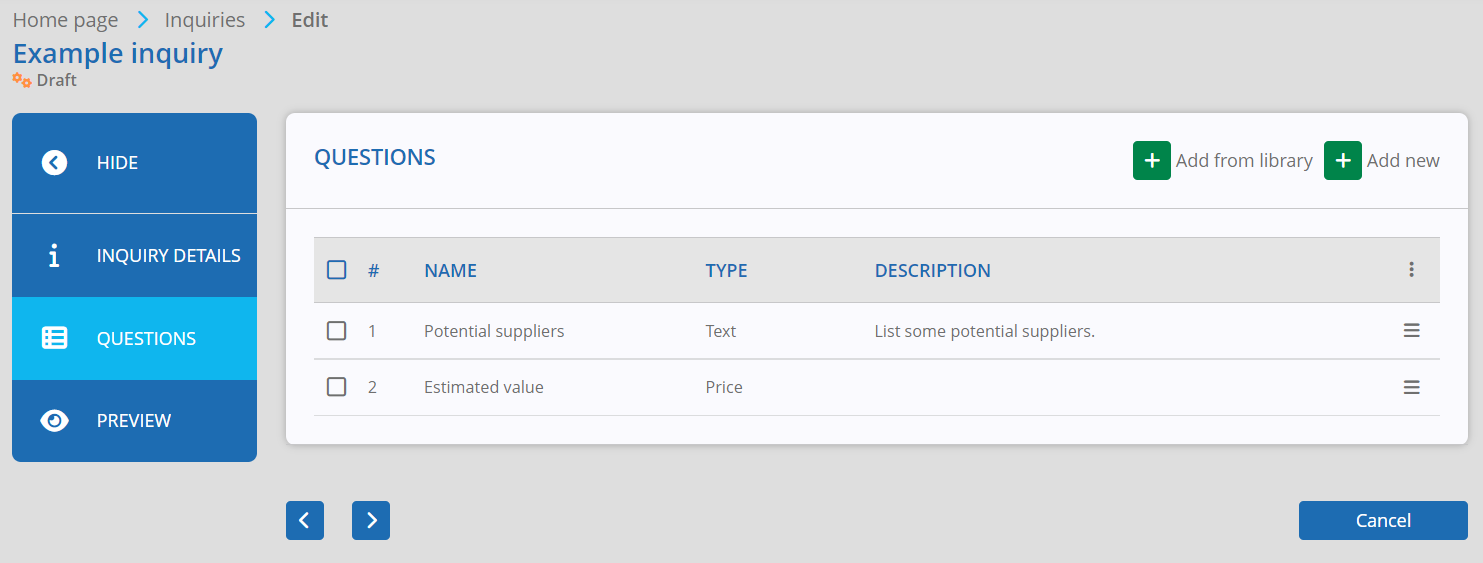
Task: Click the list icon next to QUESTIONS
Action: point(54,338)
